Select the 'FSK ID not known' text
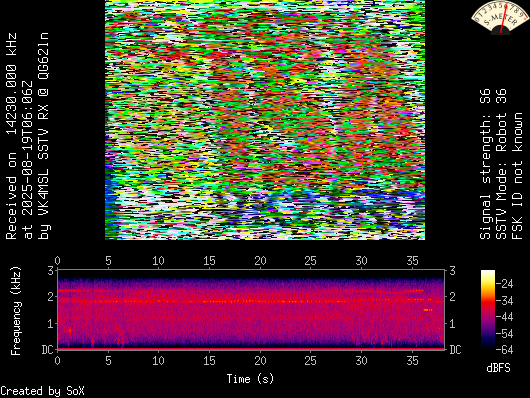The height and width of the screenshot is (398, 530). (517, 176)
